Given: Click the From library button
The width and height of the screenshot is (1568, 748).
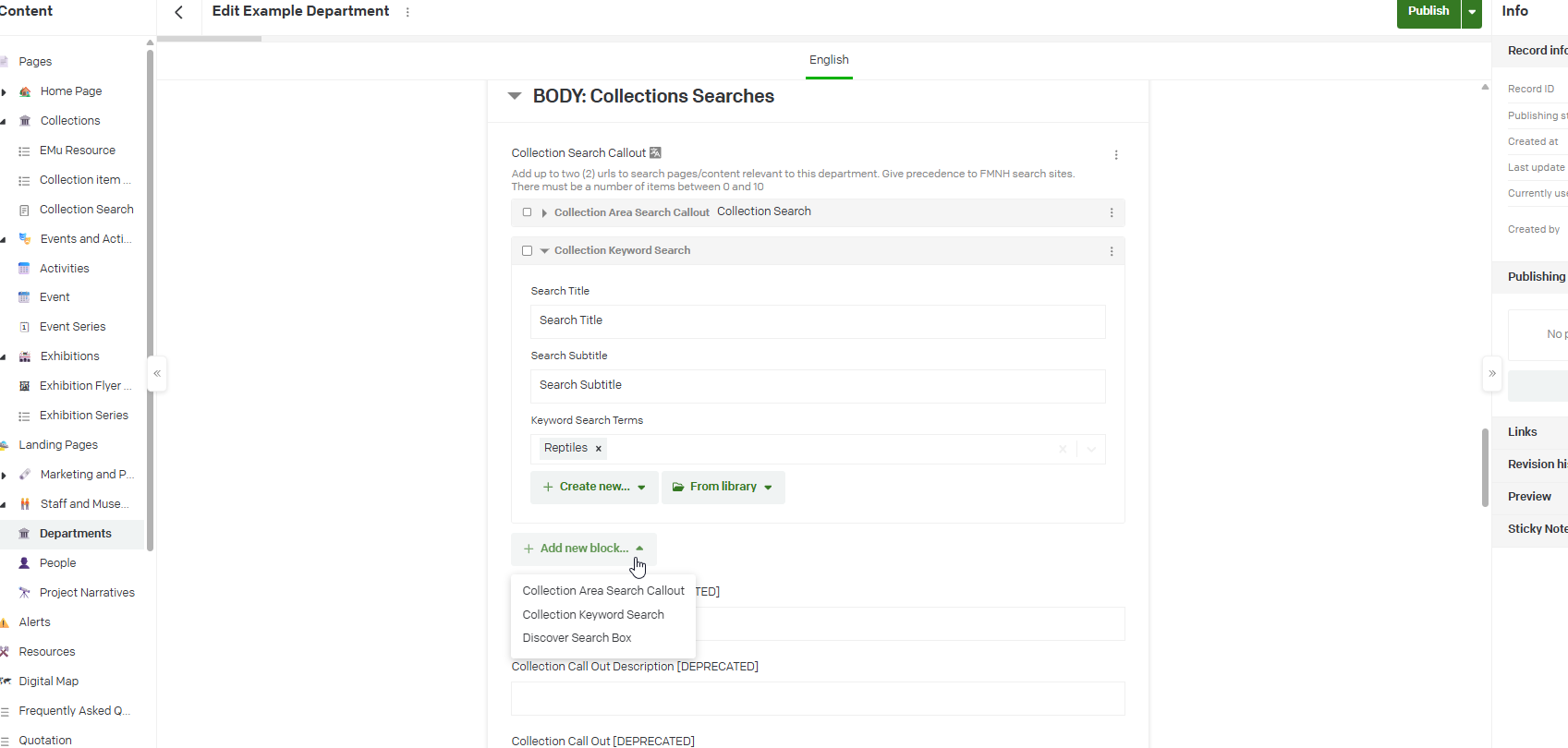Looking at the screenshot, I should click(x=723, y=487).
